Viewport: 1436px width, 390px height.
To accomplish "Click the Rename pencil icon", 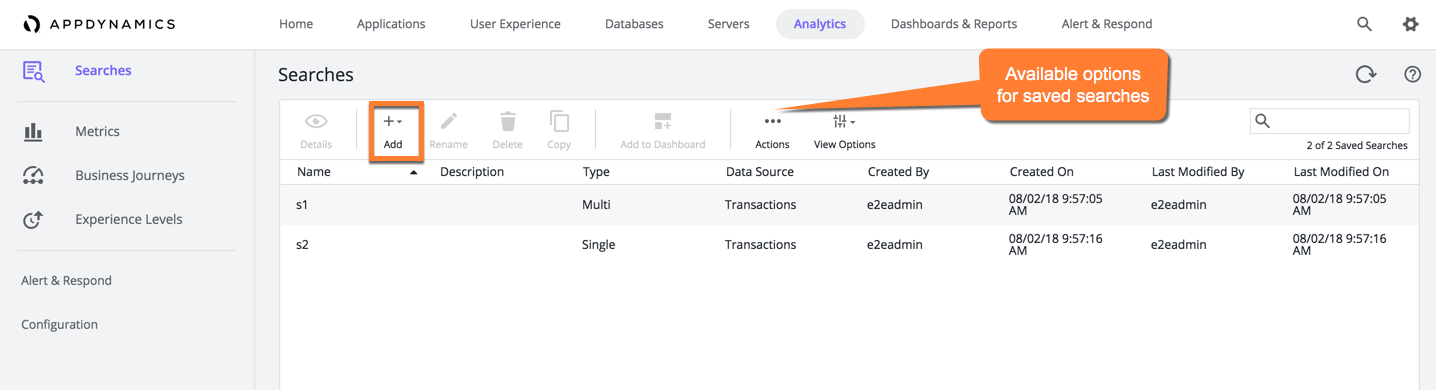I will [449, 121].
